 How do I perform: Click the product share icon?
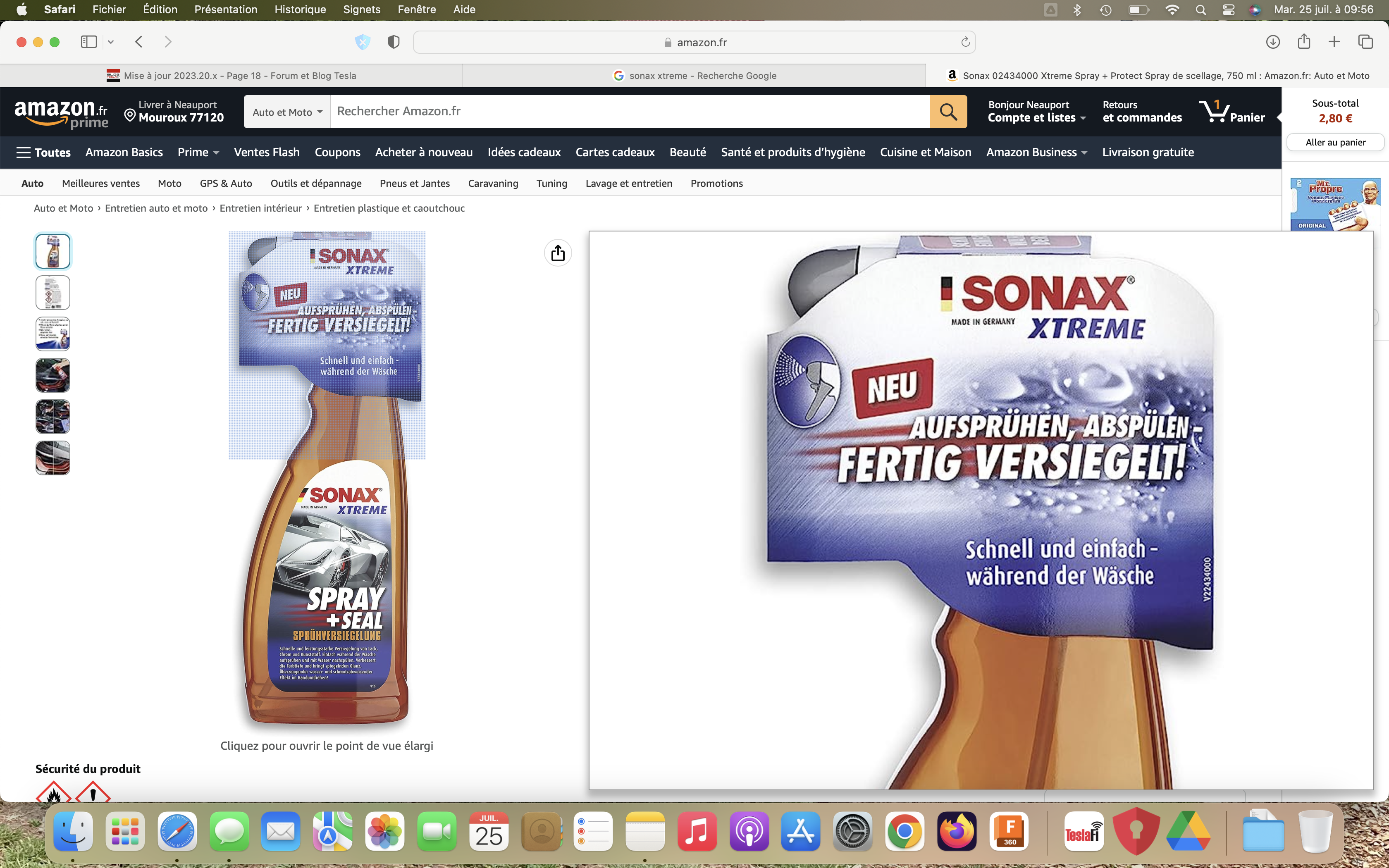click(558, 253)
